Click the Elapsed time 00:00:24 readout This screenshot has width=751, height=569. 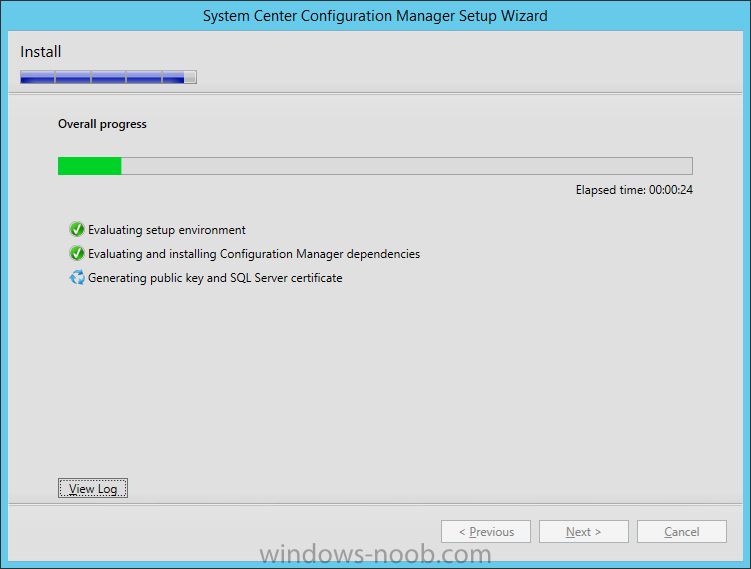point(634,190)
